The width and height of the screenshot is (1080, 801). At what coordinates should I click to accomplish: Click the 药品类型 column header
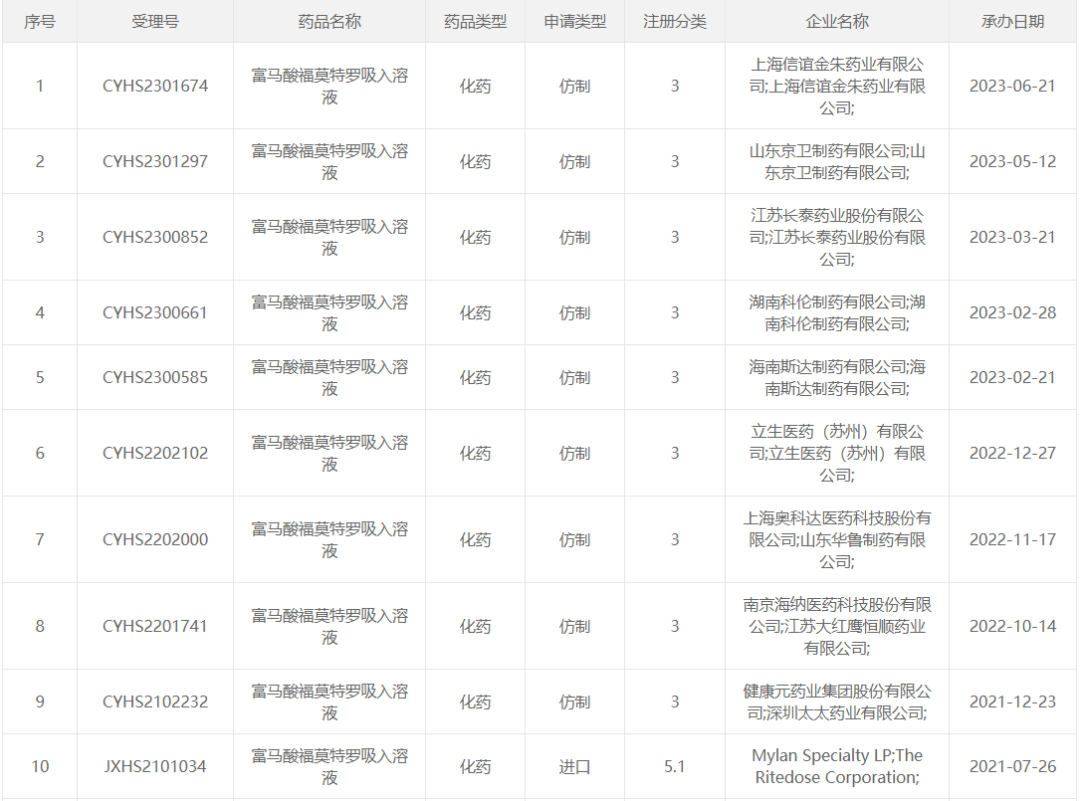pyautogui.click(x=475, y=21)
